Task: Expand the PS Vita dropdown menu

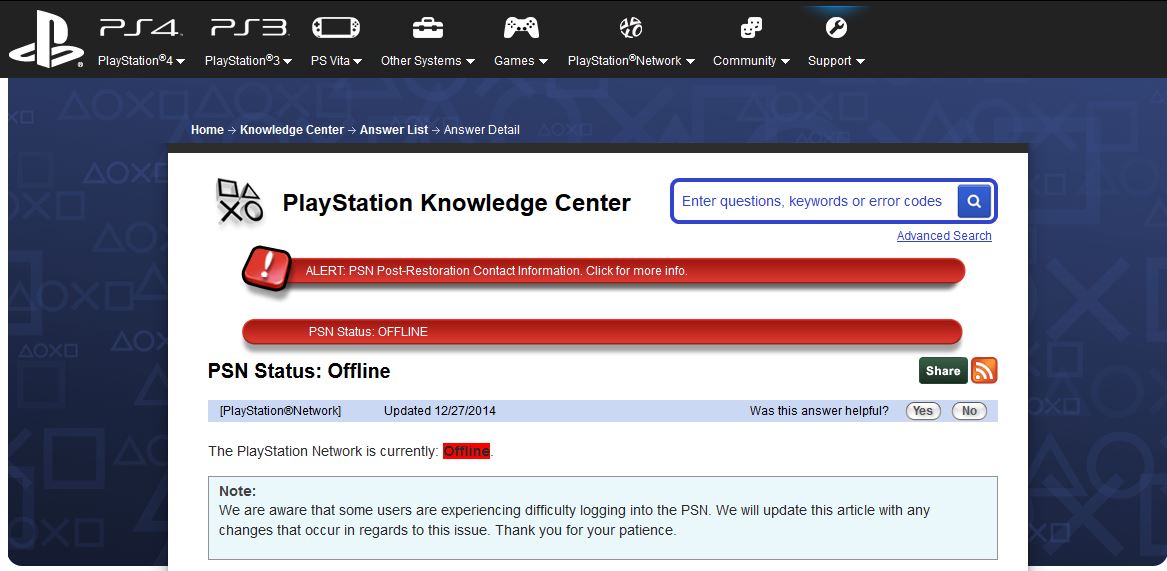Action: [x=336, y=61]
